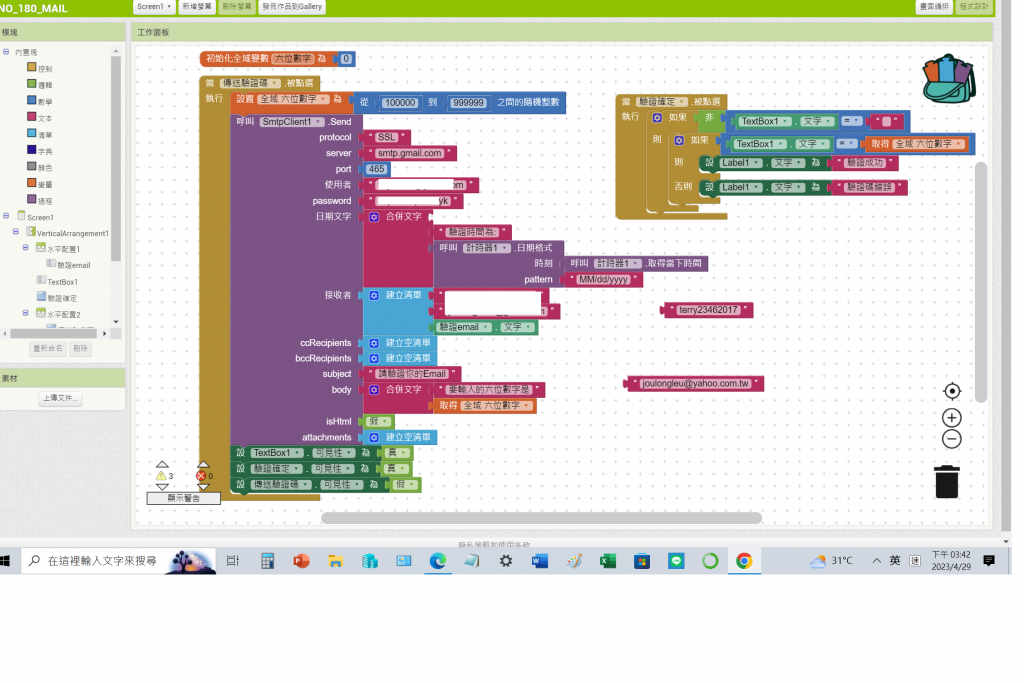Toggle the 顯示警告 warnings button

pos(184,498)
